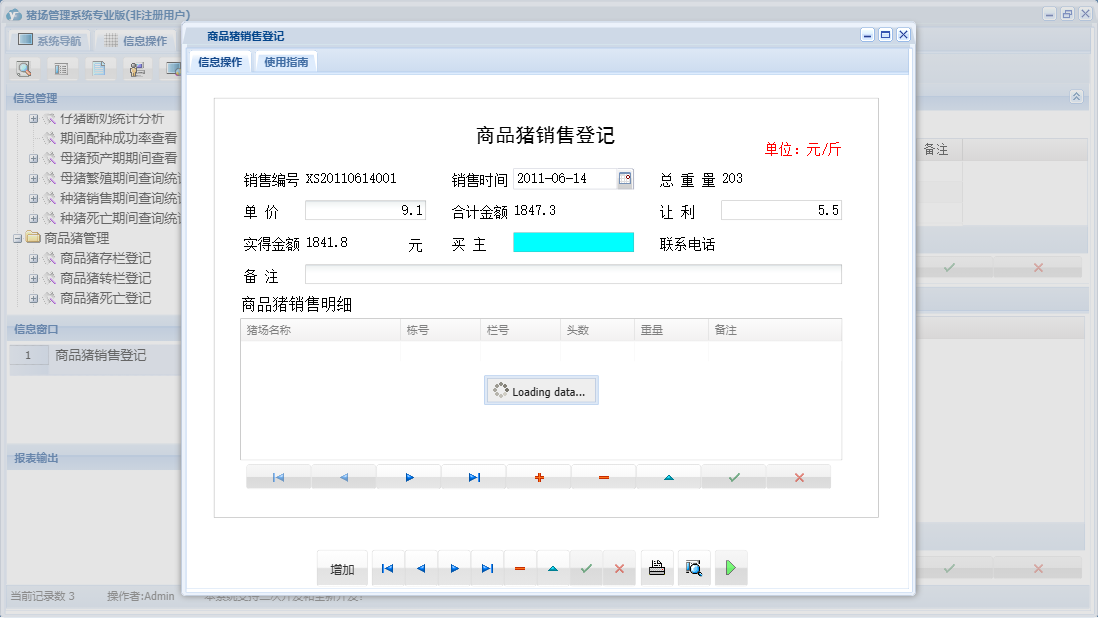This screenshot has height=618, width=1098.
Task: Jump to first detail record icon
Action: (x=278, y=477)
